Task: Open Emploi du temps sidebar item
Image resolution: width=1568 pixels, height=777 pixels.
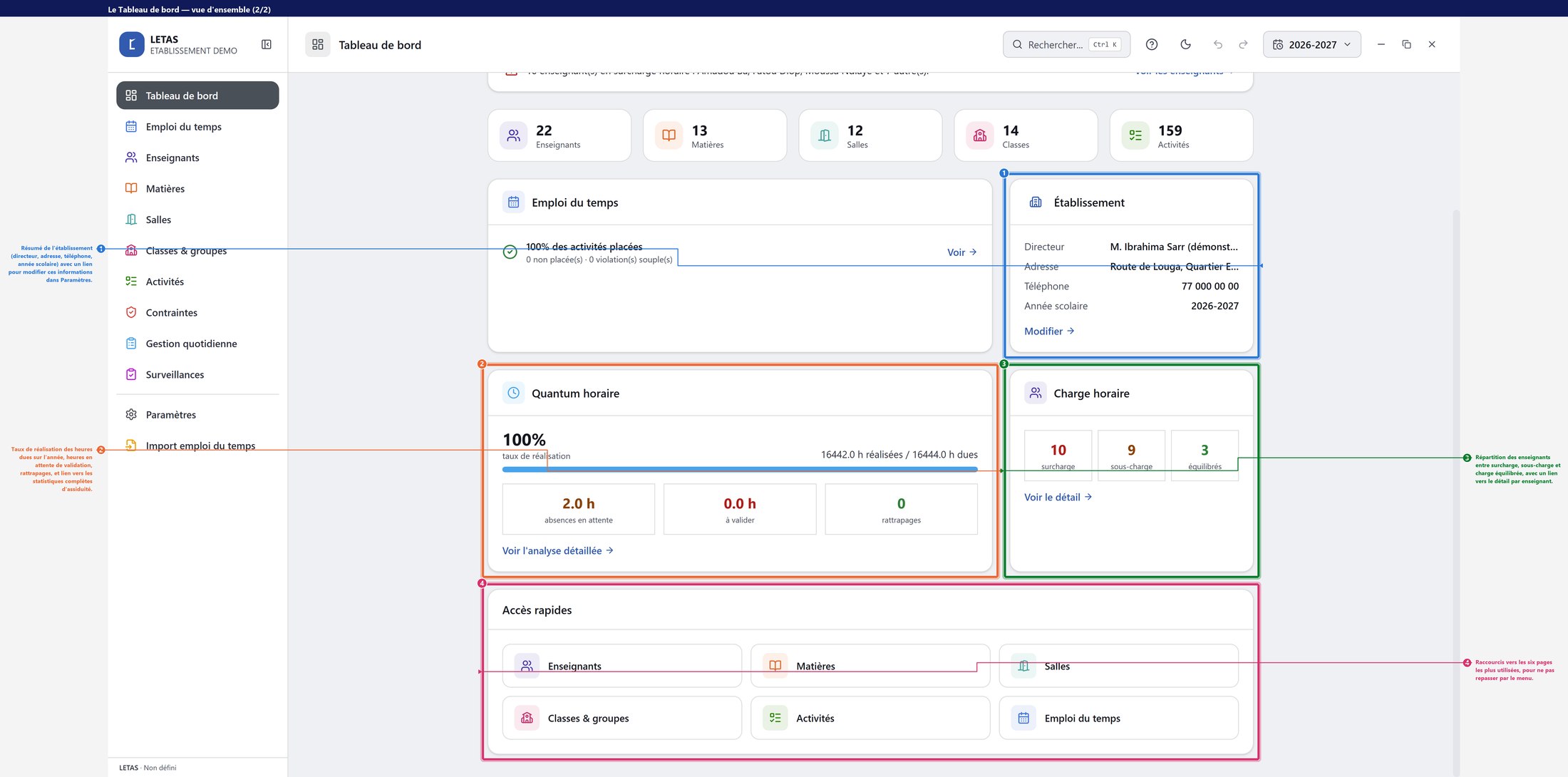Action: (197, 127)
